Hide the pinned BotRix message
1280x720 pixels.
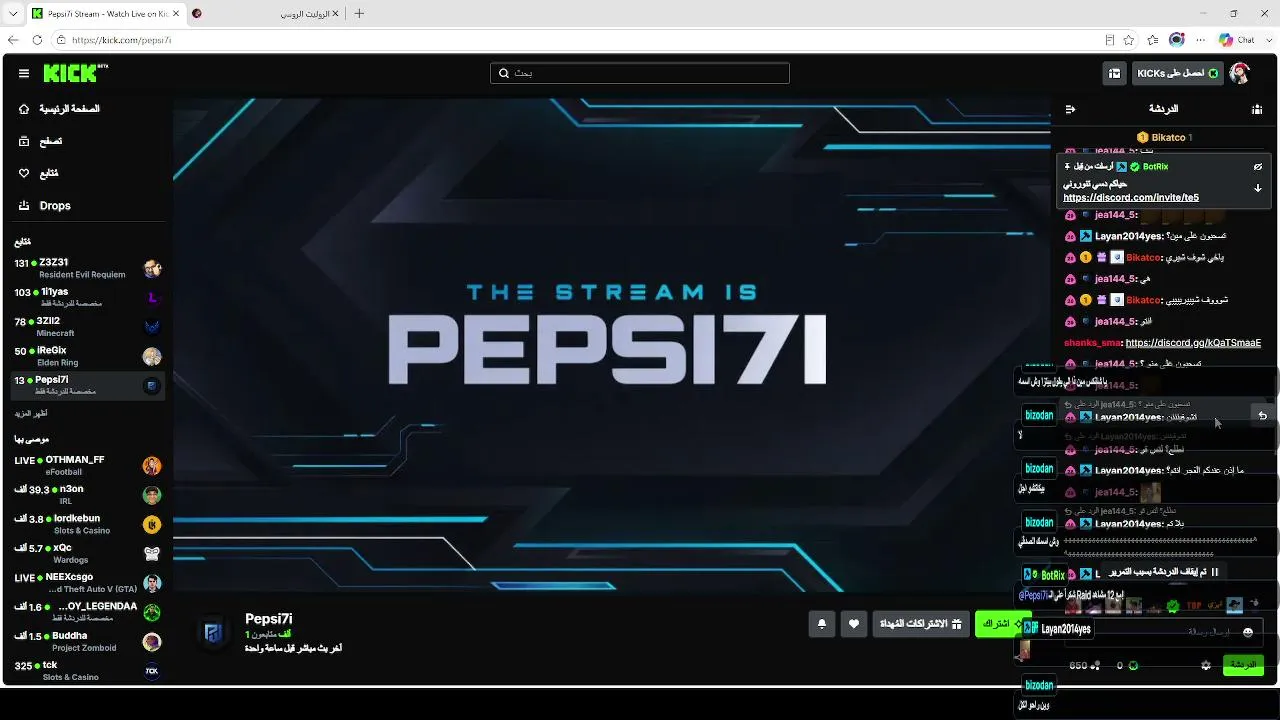point(1258,167)
